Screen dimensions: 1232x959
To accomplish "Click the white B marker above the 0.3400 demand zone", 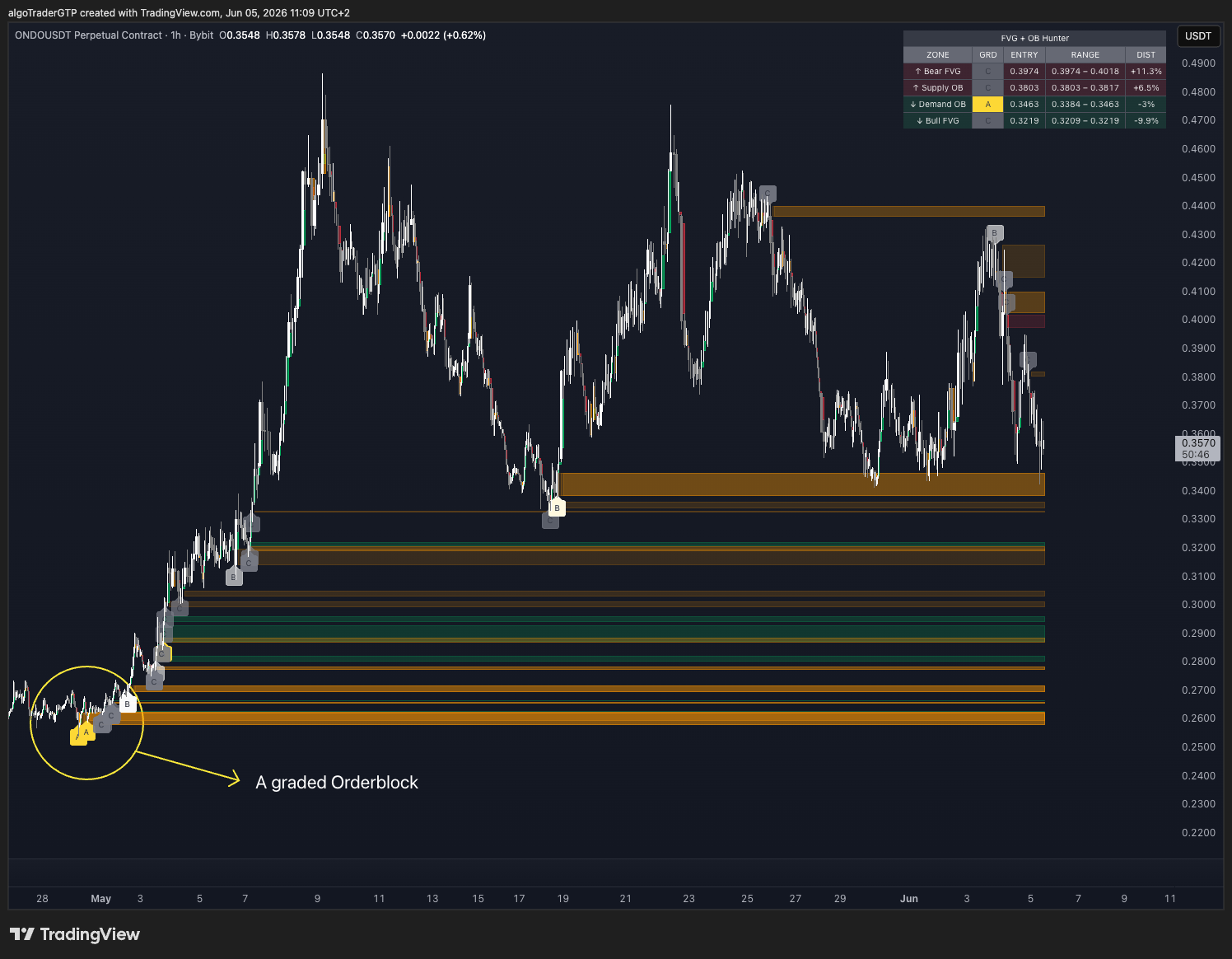I will (558, 508).
